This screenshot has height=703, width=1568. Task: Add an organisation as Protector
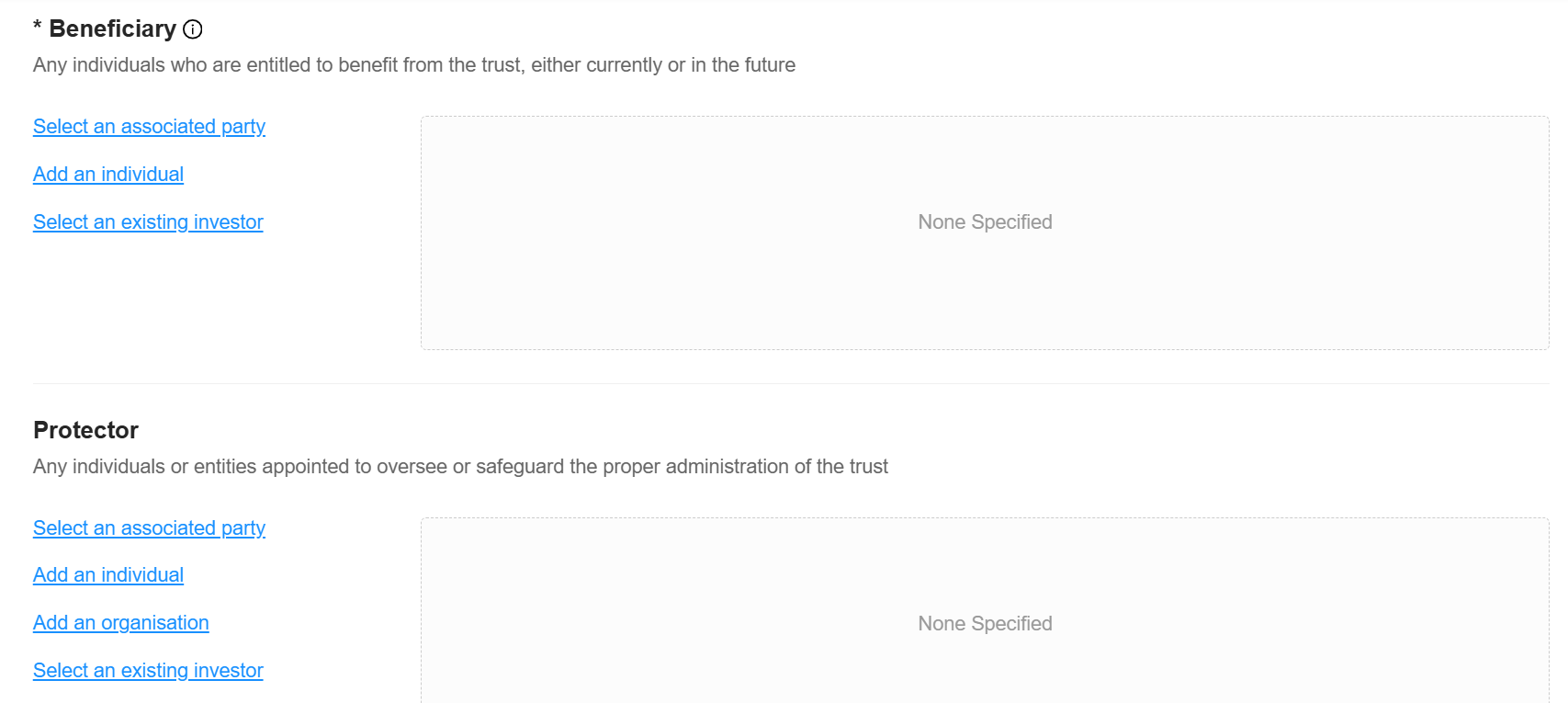(121, 623)
